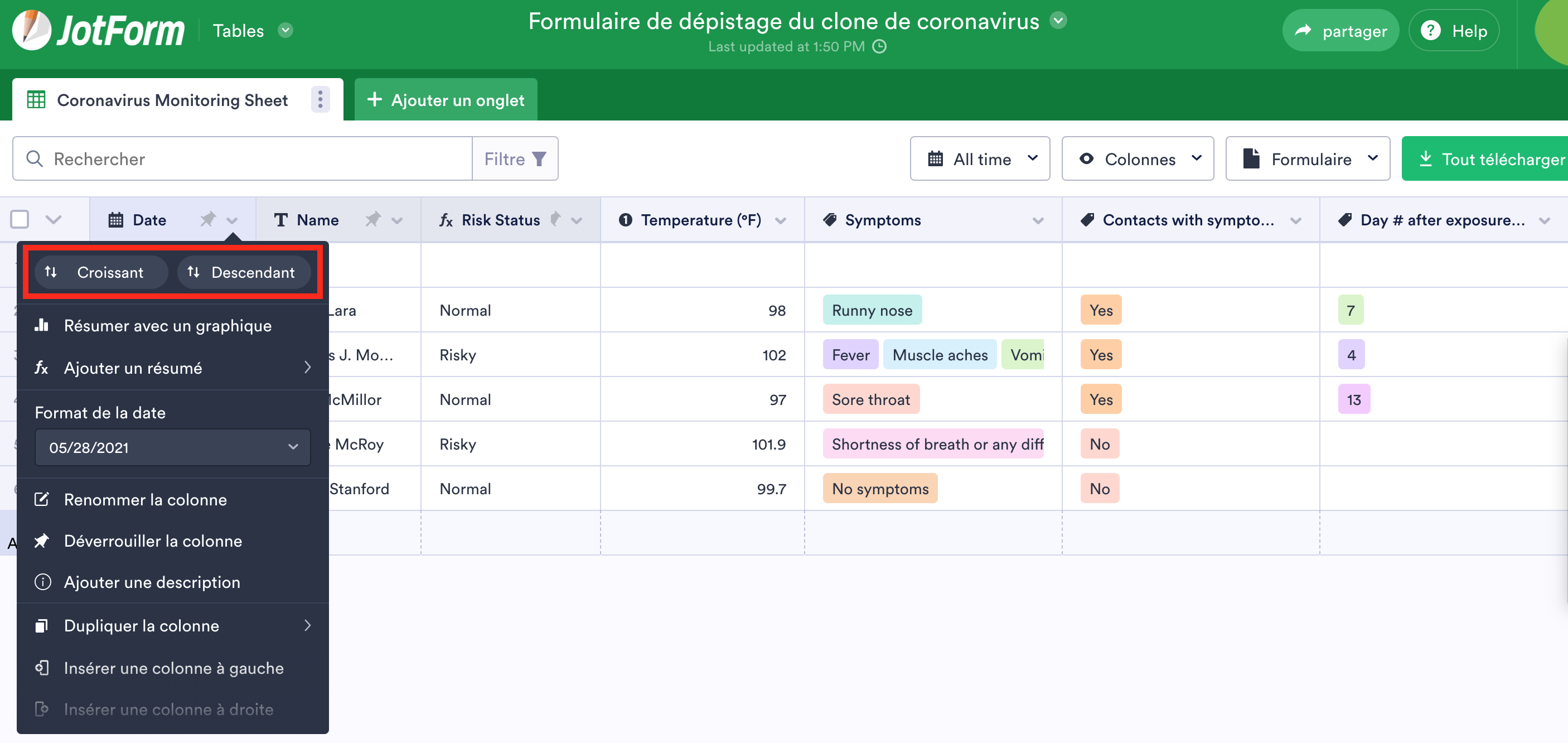This screenshot has height=743, width=1568.
Task: Open the date format dropdown 05/28/2021
Action: pyautogui.click(x=173, y=447)
